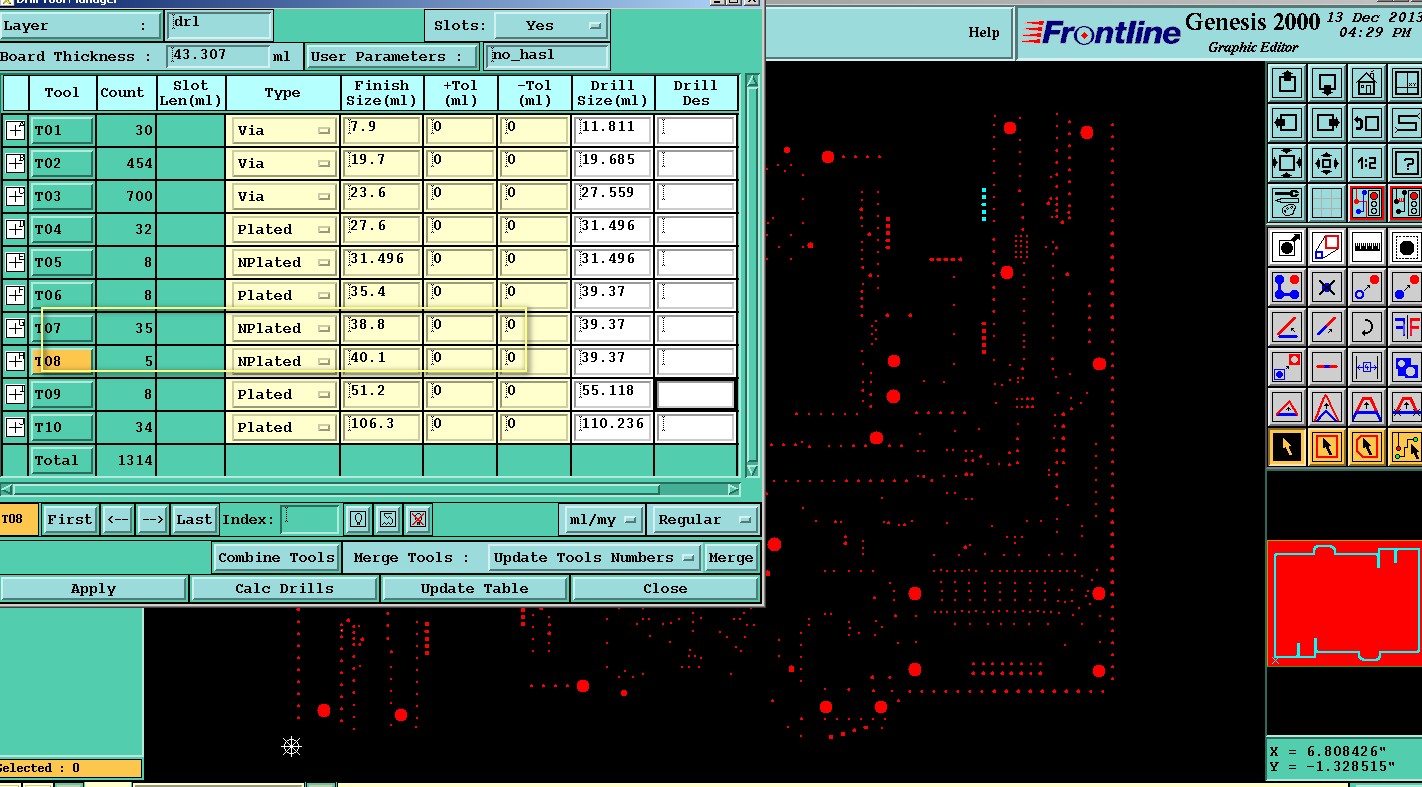The width and height of the screenshot is (1422, 787).
Task: Click the horizontal scrollbar of tool table
Action: coord(371,489)
